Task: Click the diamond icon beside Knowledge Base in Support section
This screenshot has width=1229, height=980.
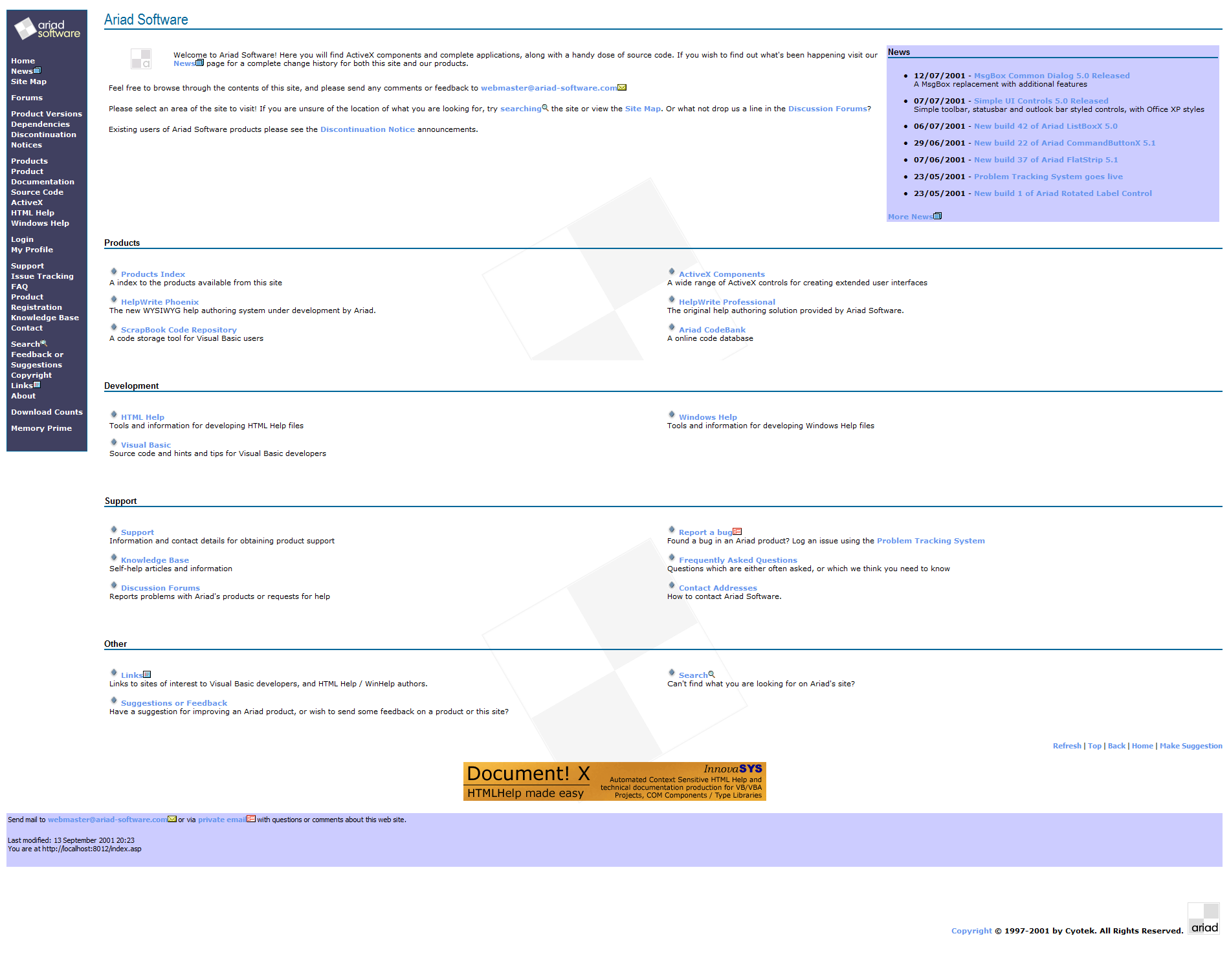Action: coord(114,558)
